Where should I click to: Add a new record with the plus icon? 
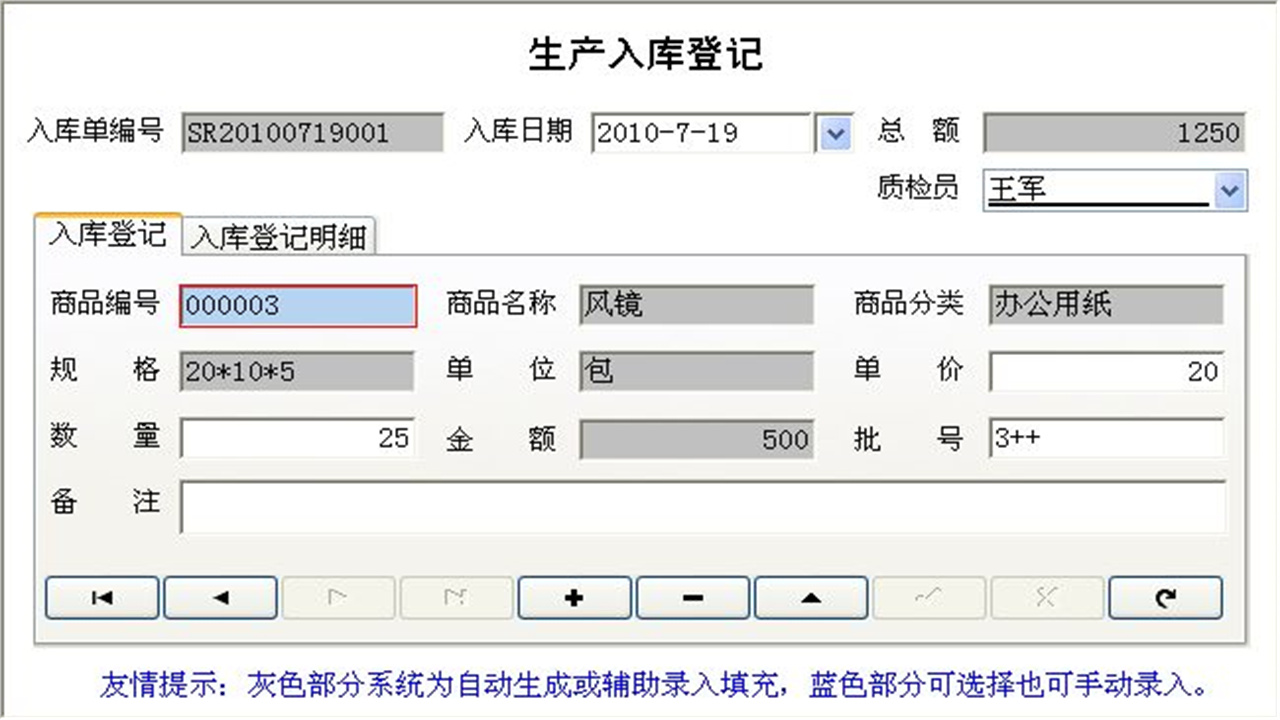tap(574, 597)
